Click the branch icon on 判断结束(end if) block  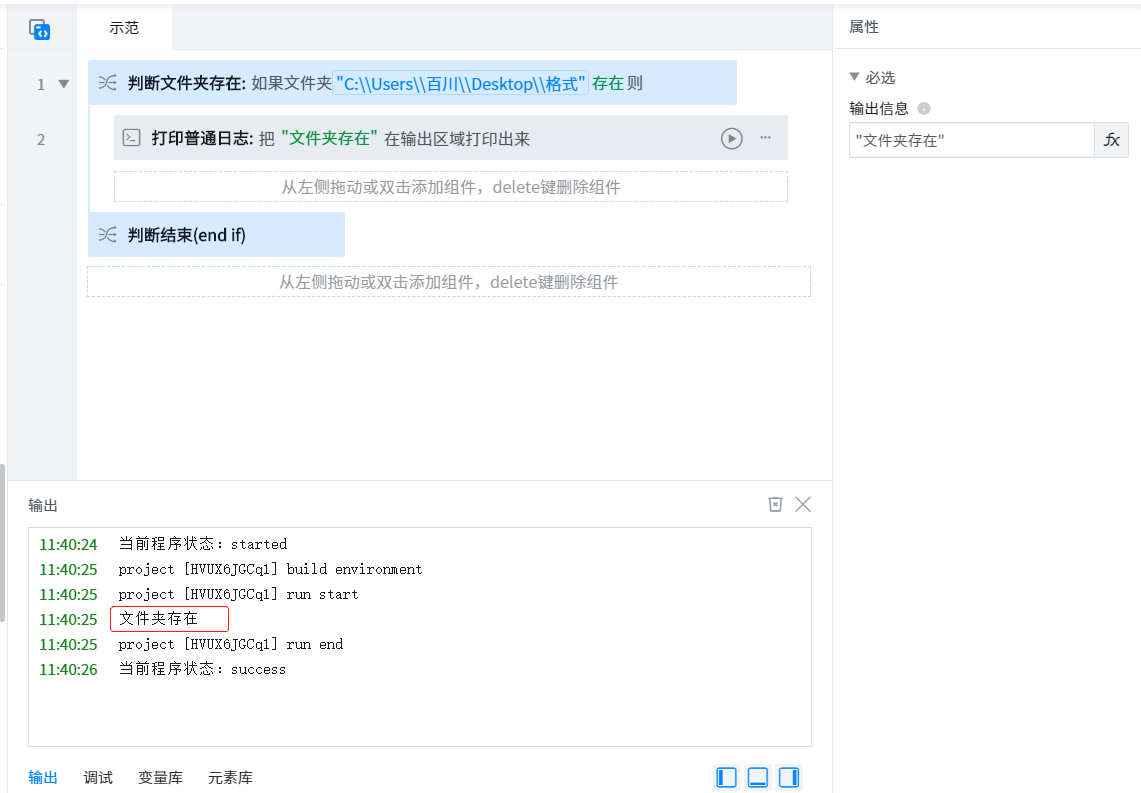[108, 235]
